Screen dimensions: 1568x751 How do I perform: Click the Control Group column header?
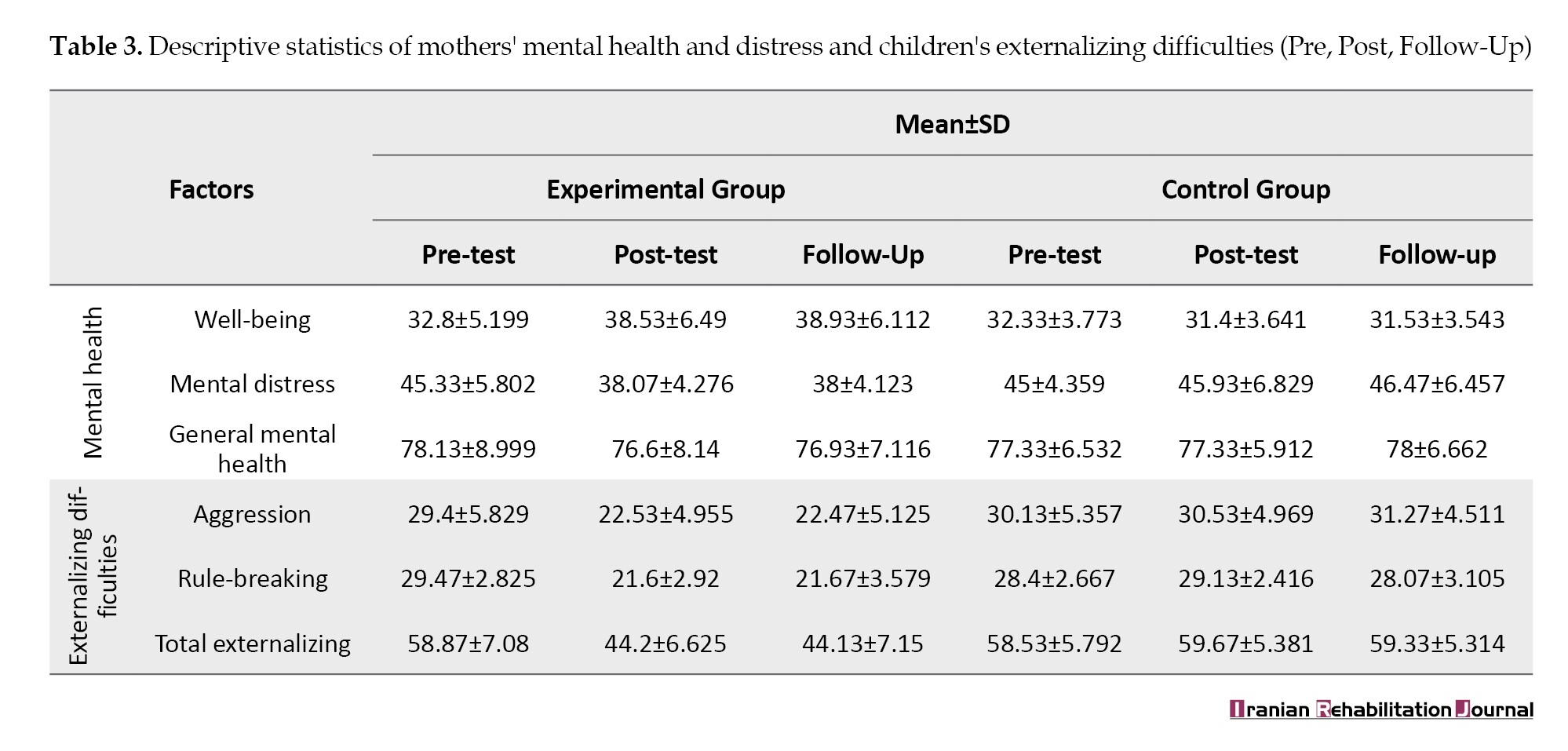[x=1245, y=189]
